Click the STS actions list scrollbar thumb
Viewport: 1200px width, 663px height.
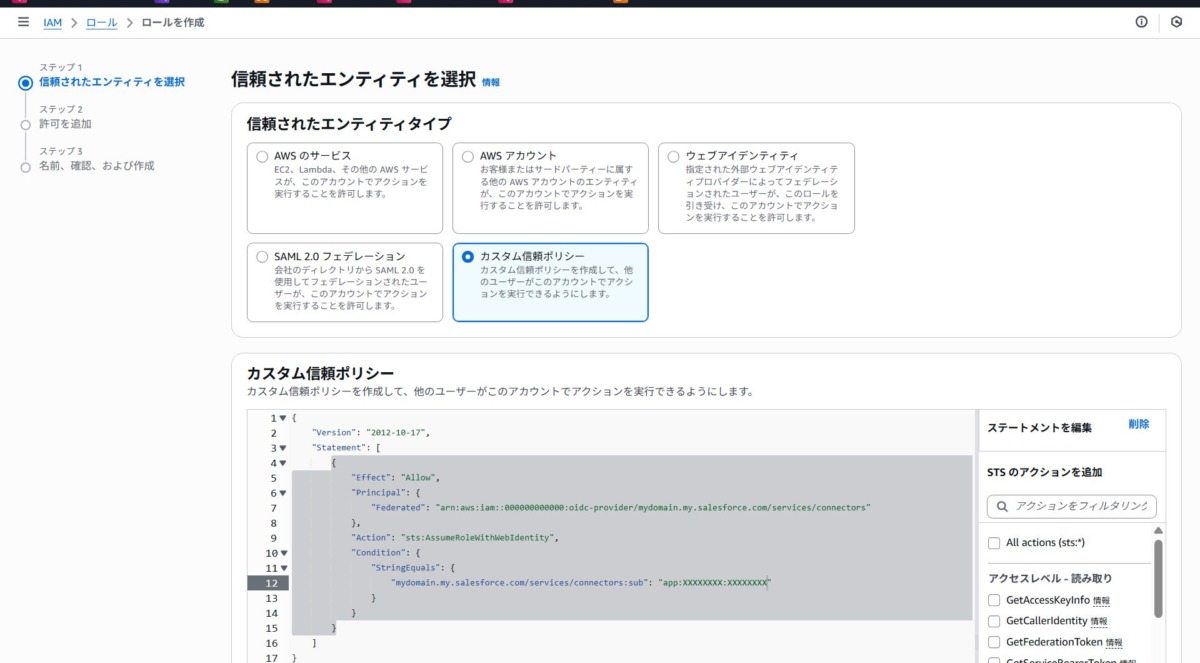click(1158, 578)
